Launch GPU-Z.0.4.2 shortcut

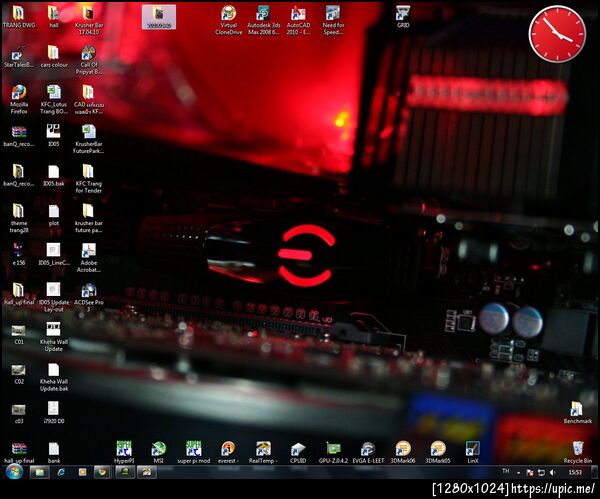(x=333, y=452)
